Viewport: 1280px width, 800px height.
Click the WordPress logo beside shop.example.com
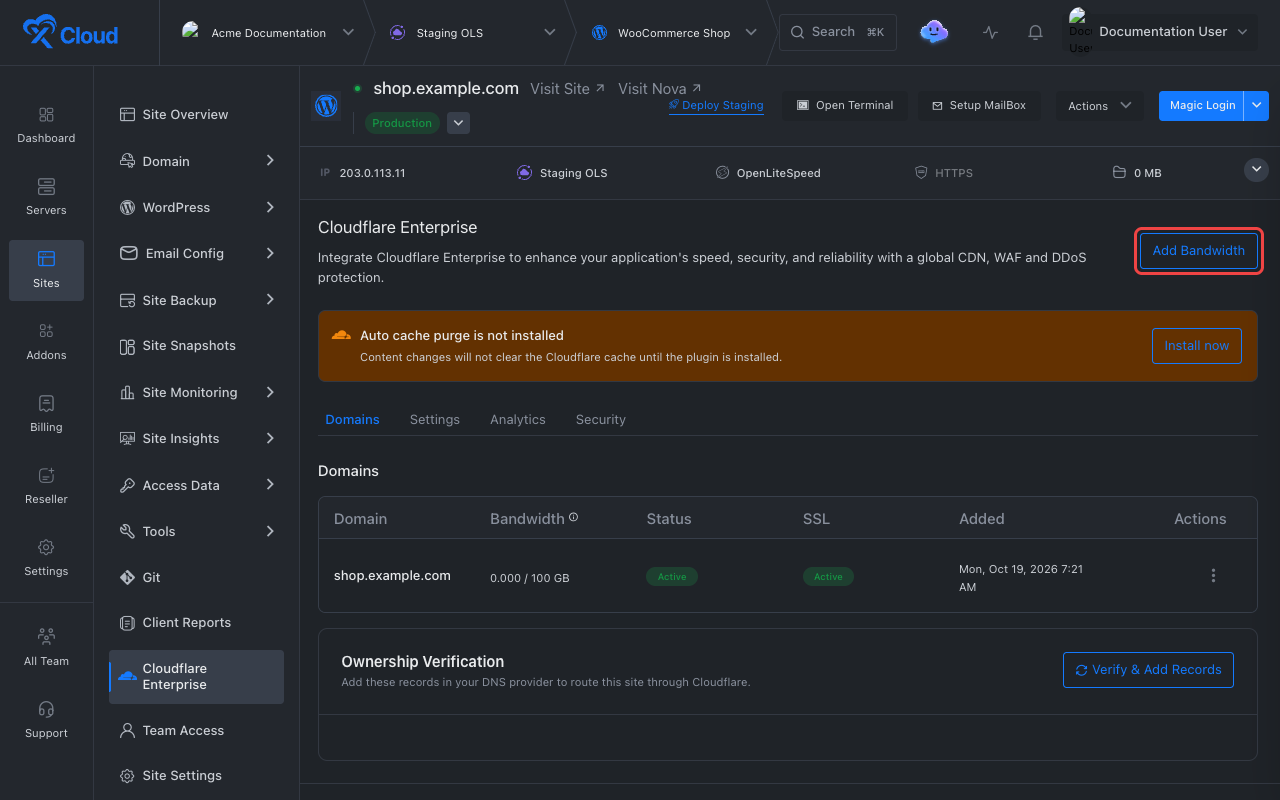point(326,105)
